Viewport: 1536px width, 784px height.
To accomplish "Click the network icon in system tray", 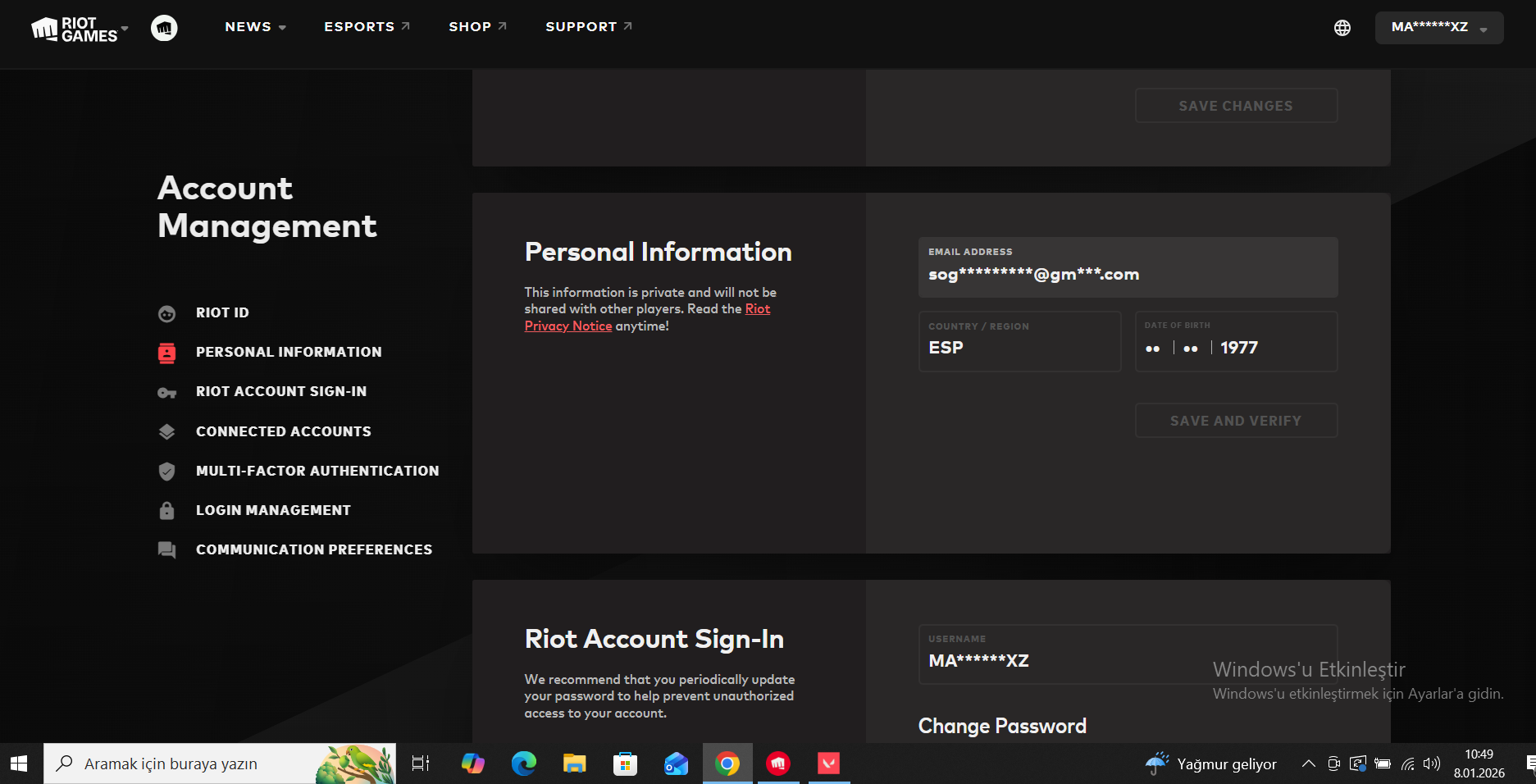I will tap(1408, 764).
